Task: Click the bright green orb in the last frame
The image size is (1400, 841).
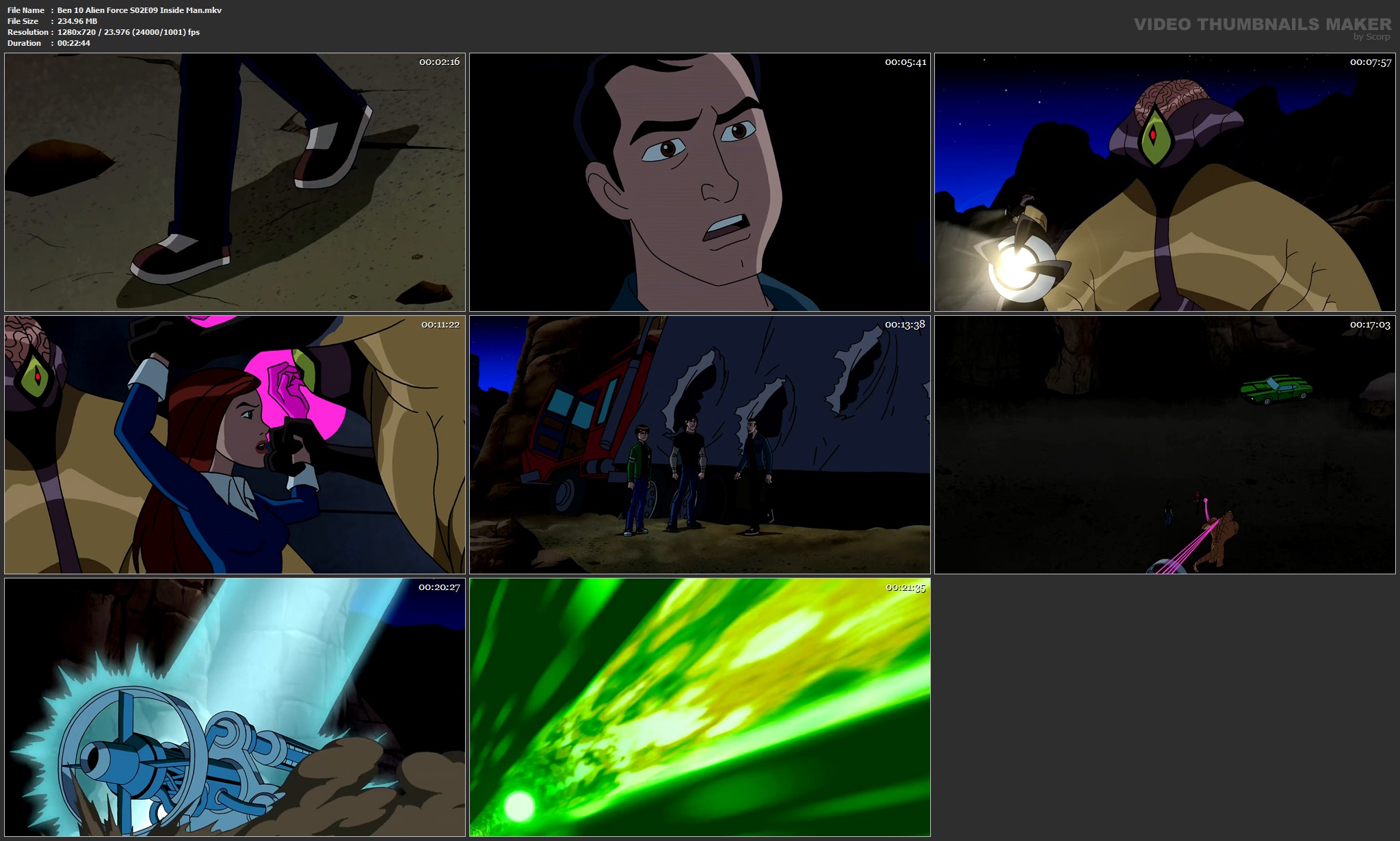Action: (x=519, y=805)
